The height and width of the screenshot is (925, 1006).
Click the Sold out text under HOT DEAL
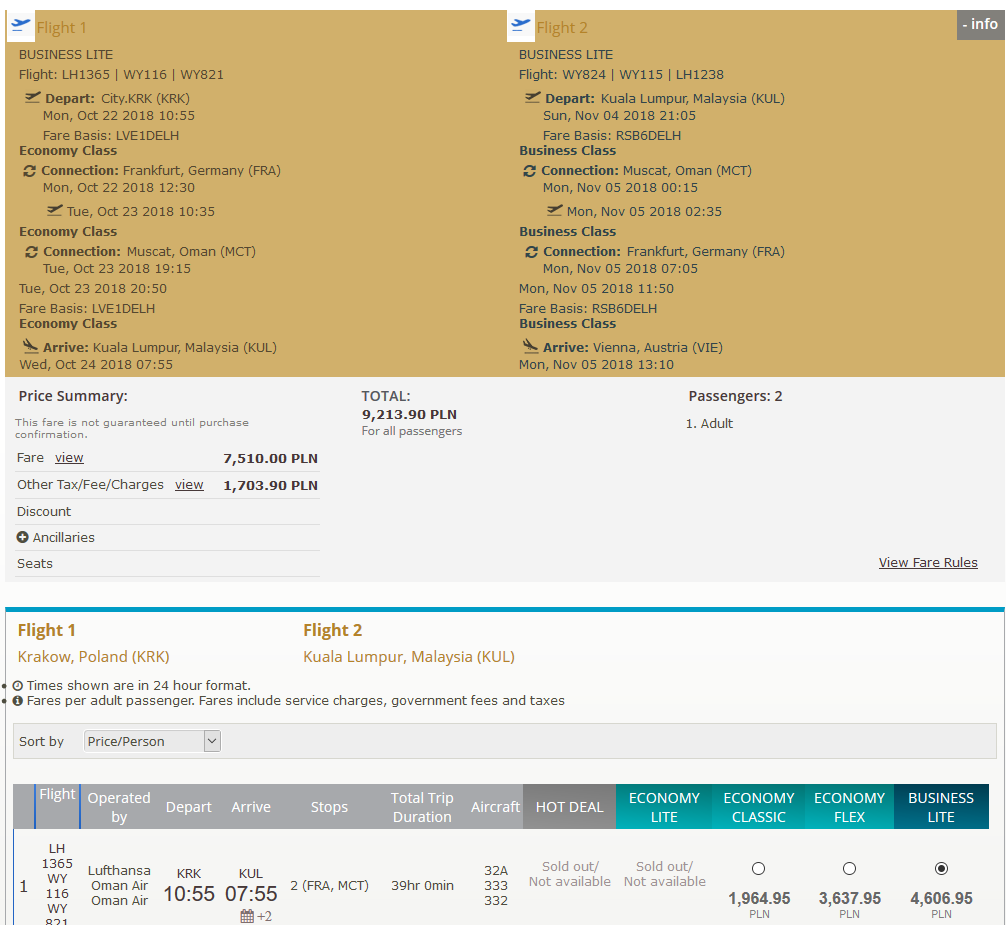[570, 874]
